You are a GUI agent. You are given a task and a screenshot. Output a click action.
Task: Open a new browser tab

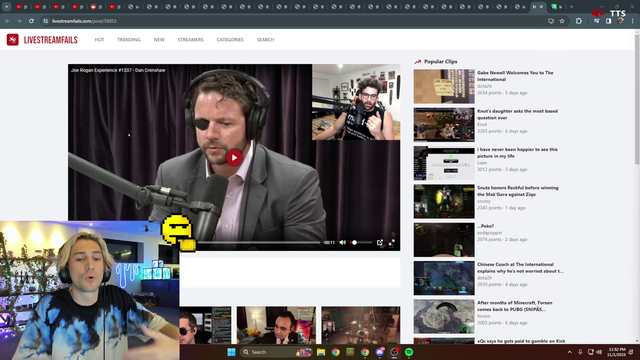(571, 7)
